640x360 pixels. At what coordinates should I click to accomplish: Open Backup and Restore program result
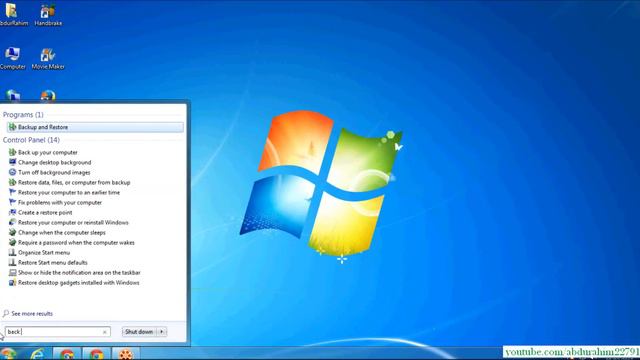(x=95, y=127)
